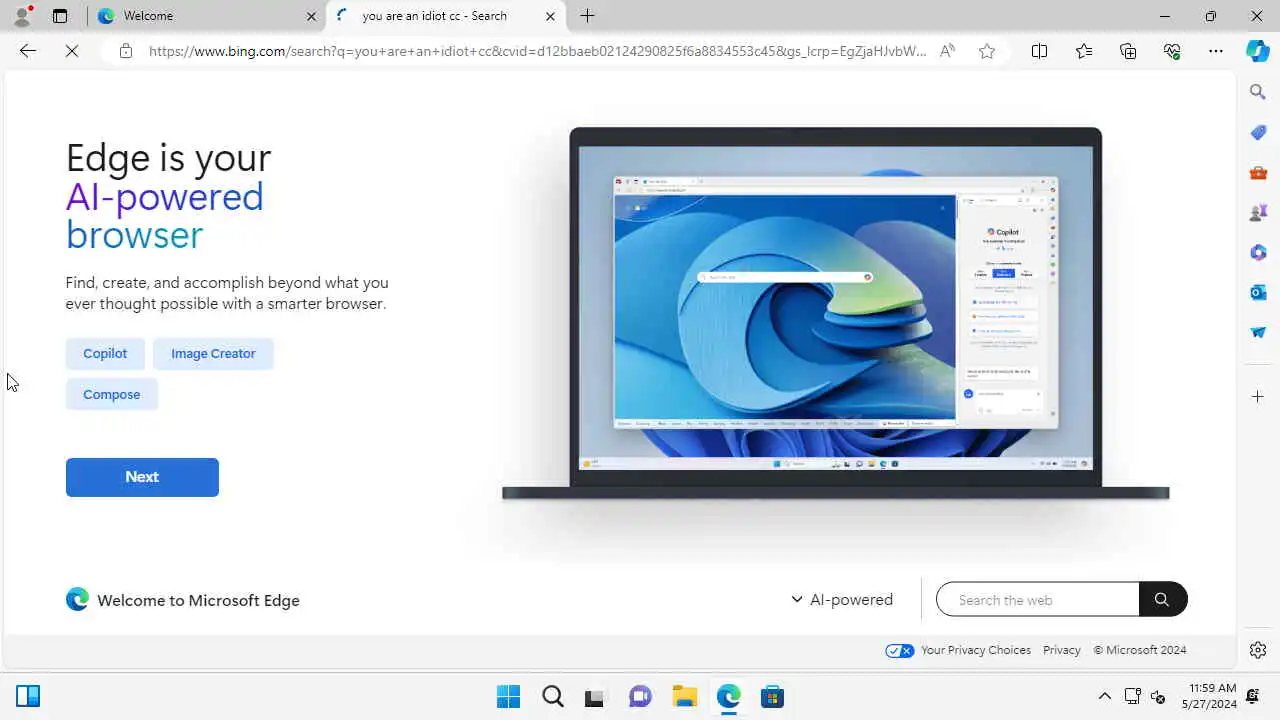Image resolution: width=1280 pixels, height=720 pixels.
Task: Add this page to favorites star
Action: [x=987, y=51]
